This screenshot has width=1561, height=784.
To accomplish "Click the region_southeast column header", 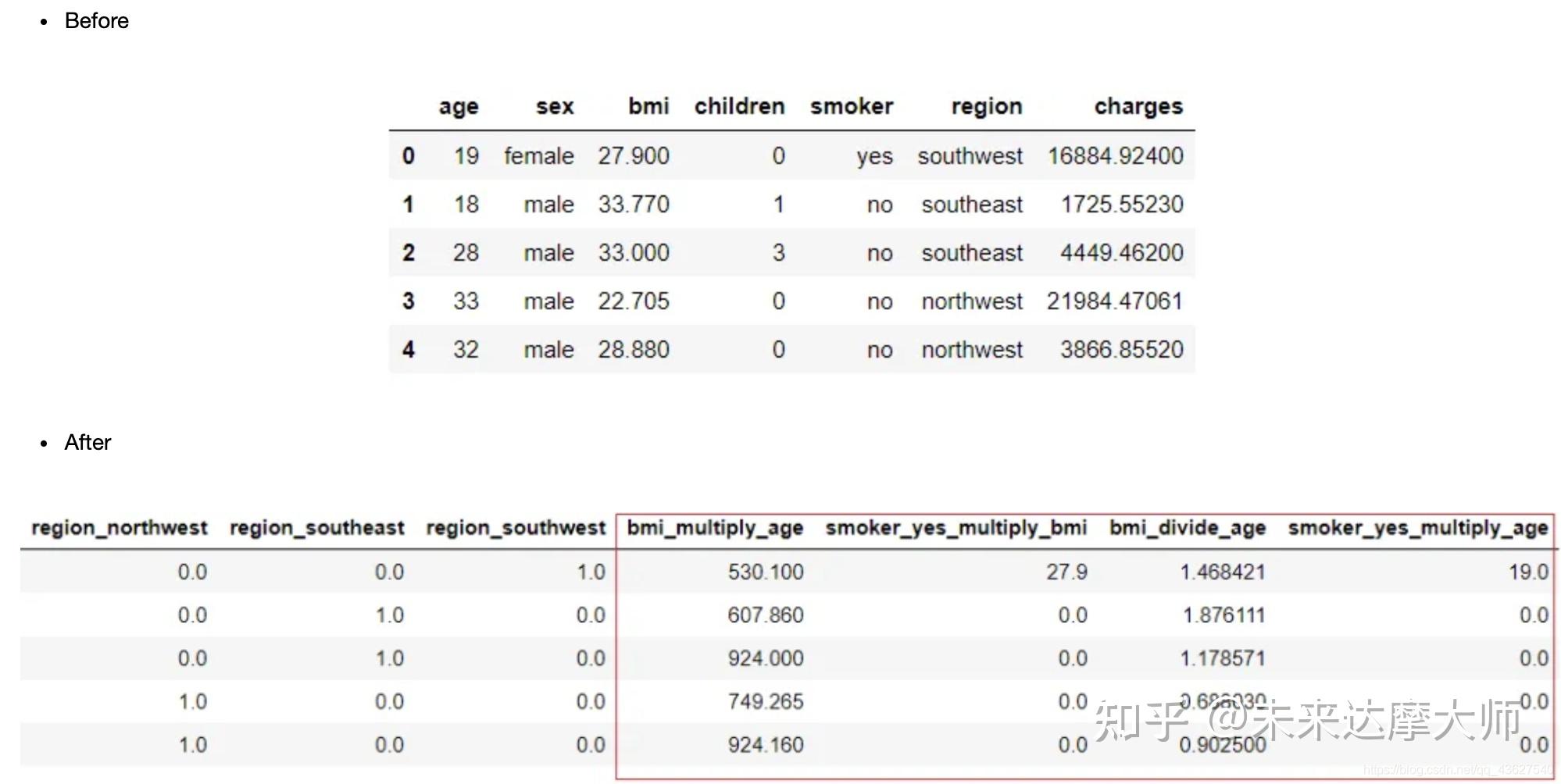I will (317, 528).
